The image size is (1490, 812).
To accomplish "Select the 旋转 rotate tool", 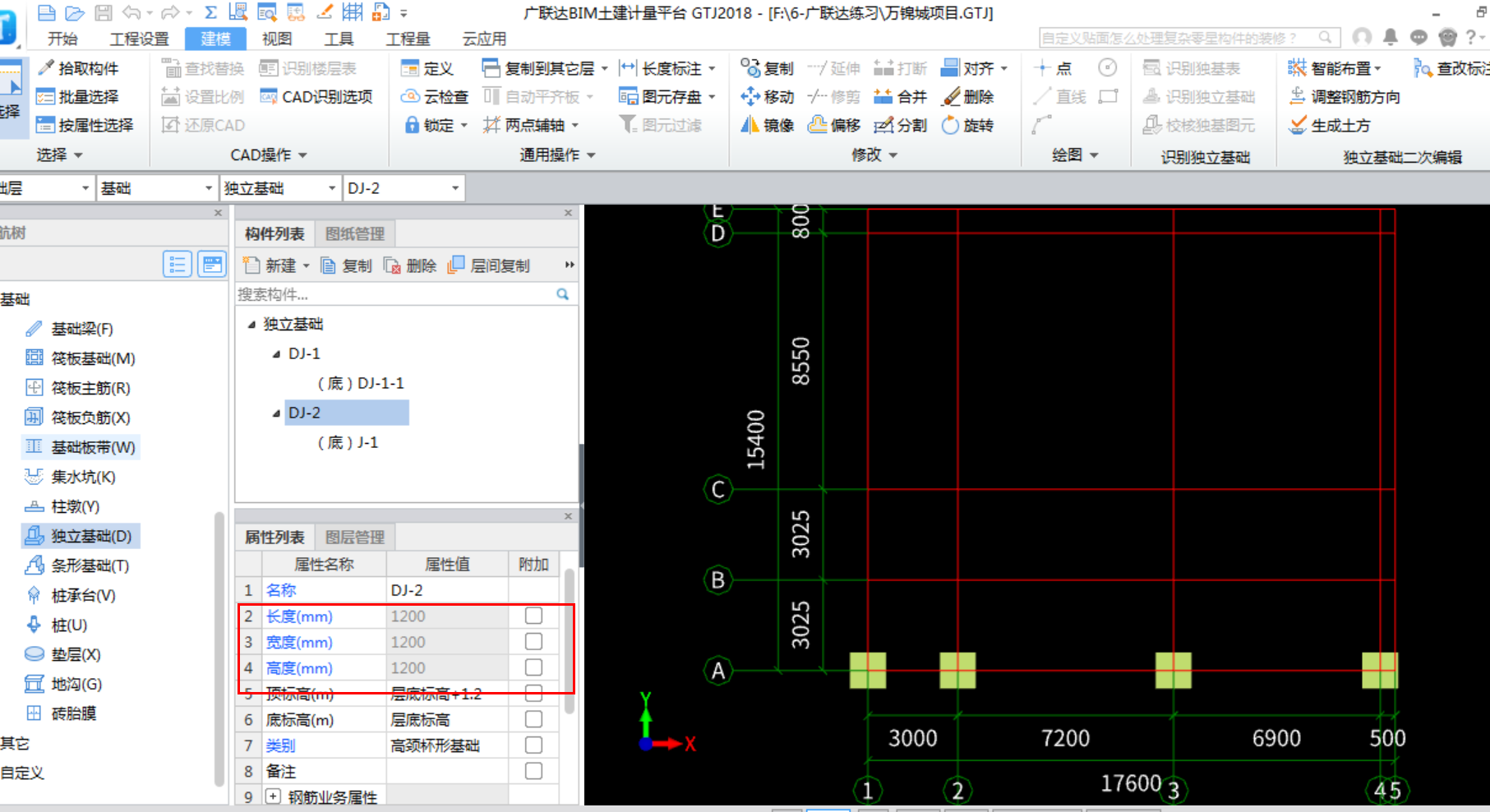I will pyautogui.click(x=968, y=125).
